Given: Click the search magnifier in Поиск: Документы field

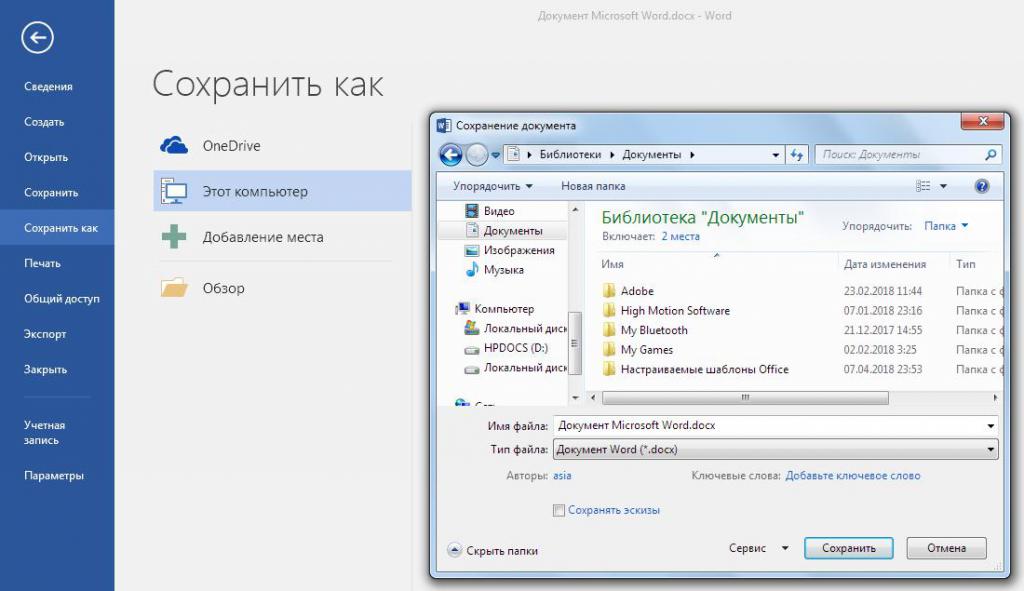Looking at the screenshot, I should [989, 155].
